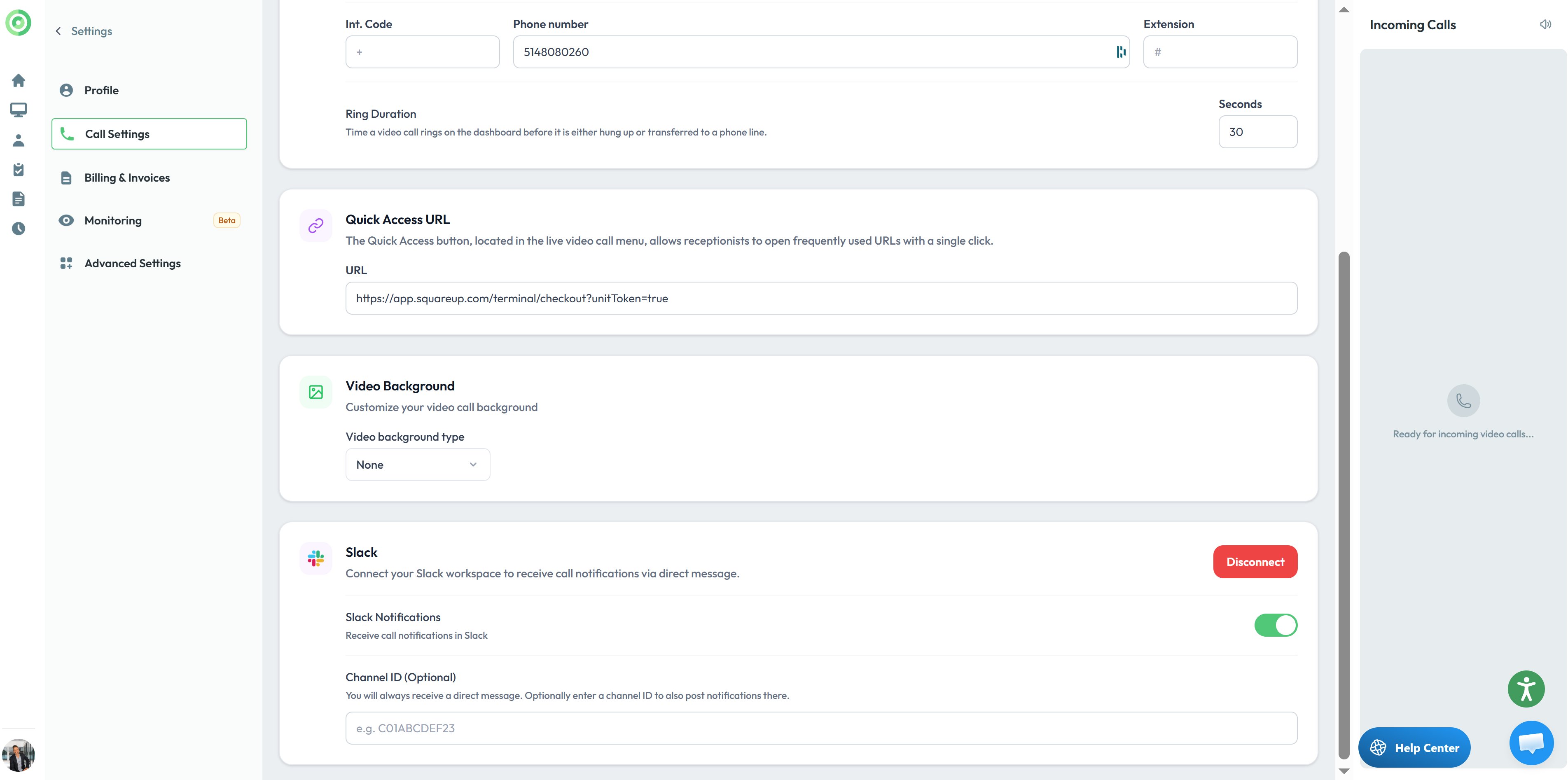Expand the Video background type dropdown
The height and width of the screenshot is (780, 1568).
click(418, 464)
